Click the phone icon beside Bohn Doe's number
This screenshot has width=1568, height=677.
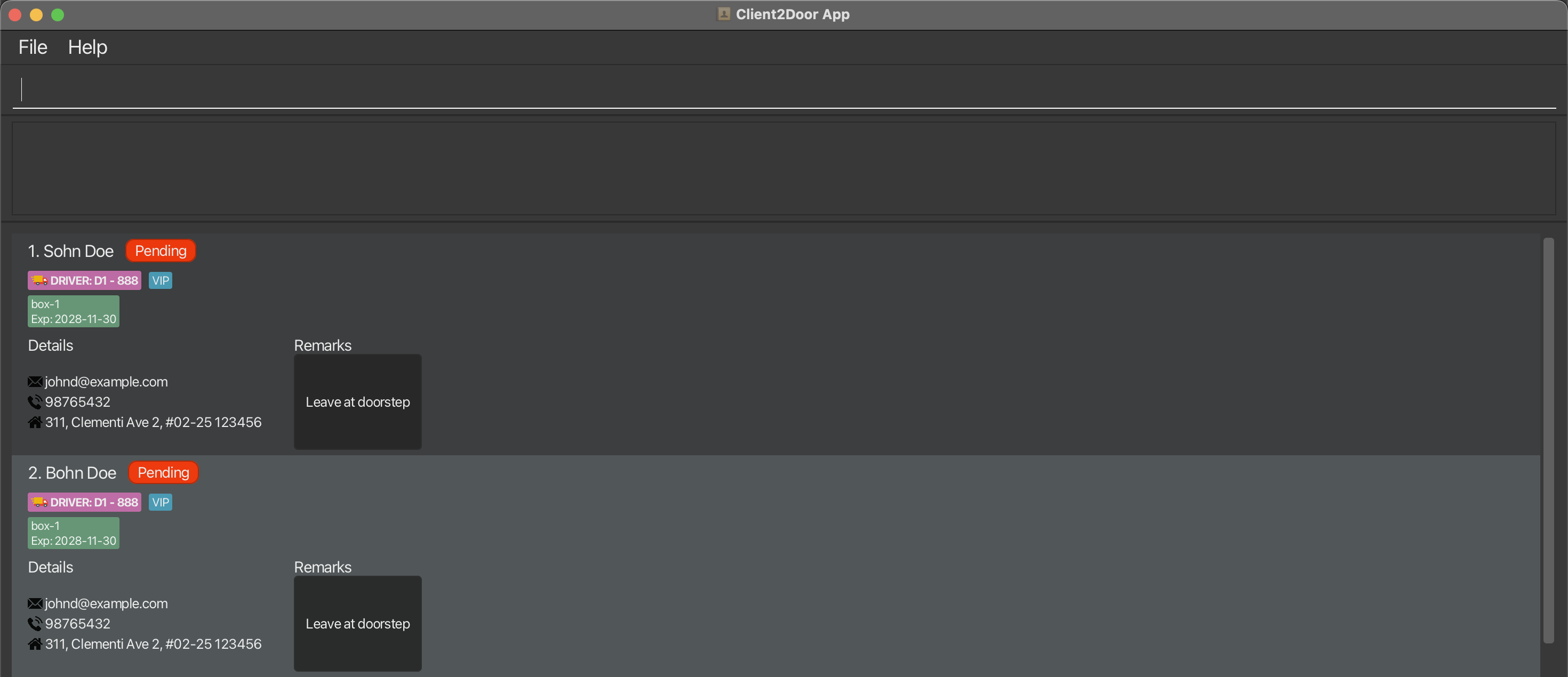(x=35, y=624)
